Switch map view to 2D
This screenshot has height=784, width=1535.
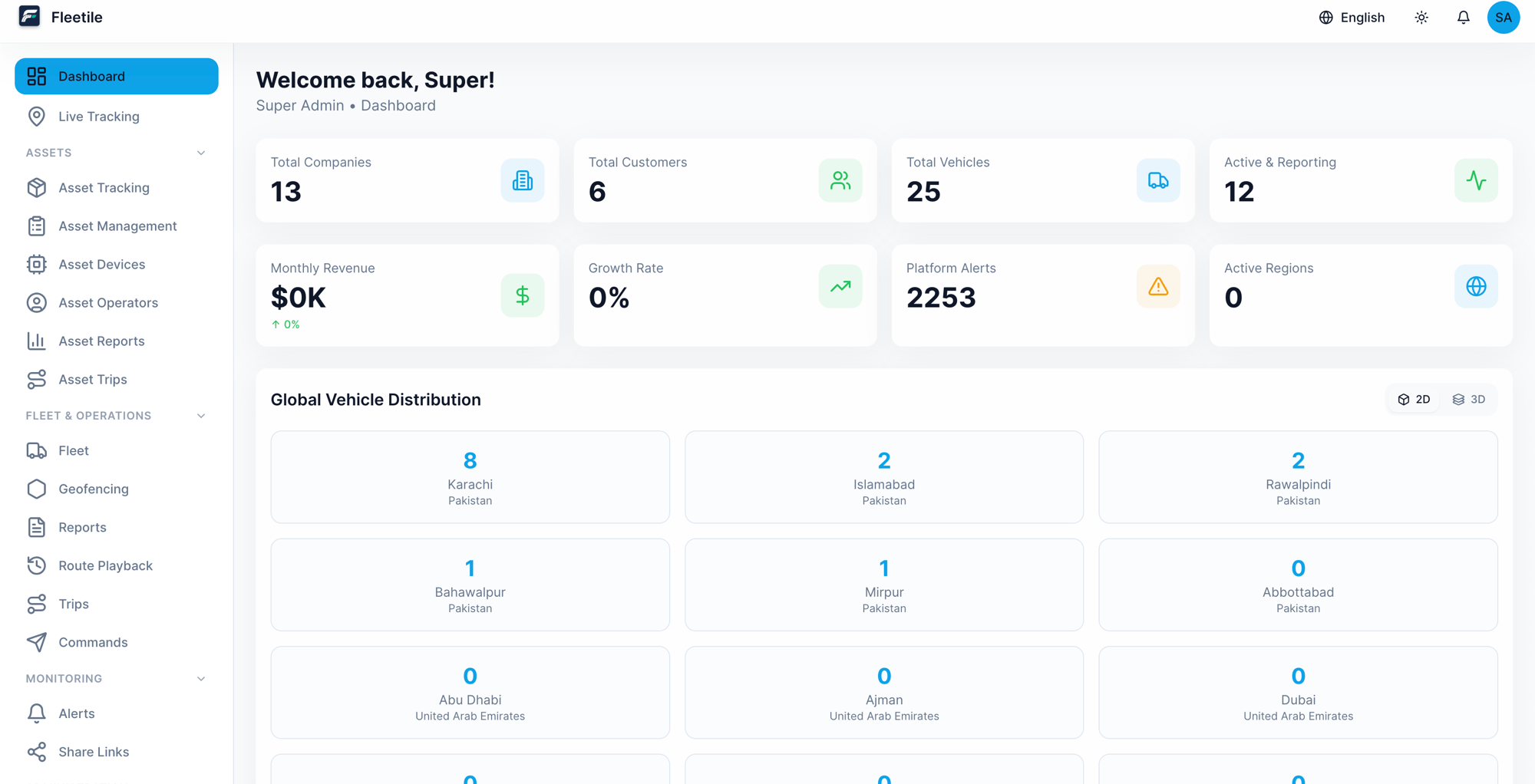1414,399
